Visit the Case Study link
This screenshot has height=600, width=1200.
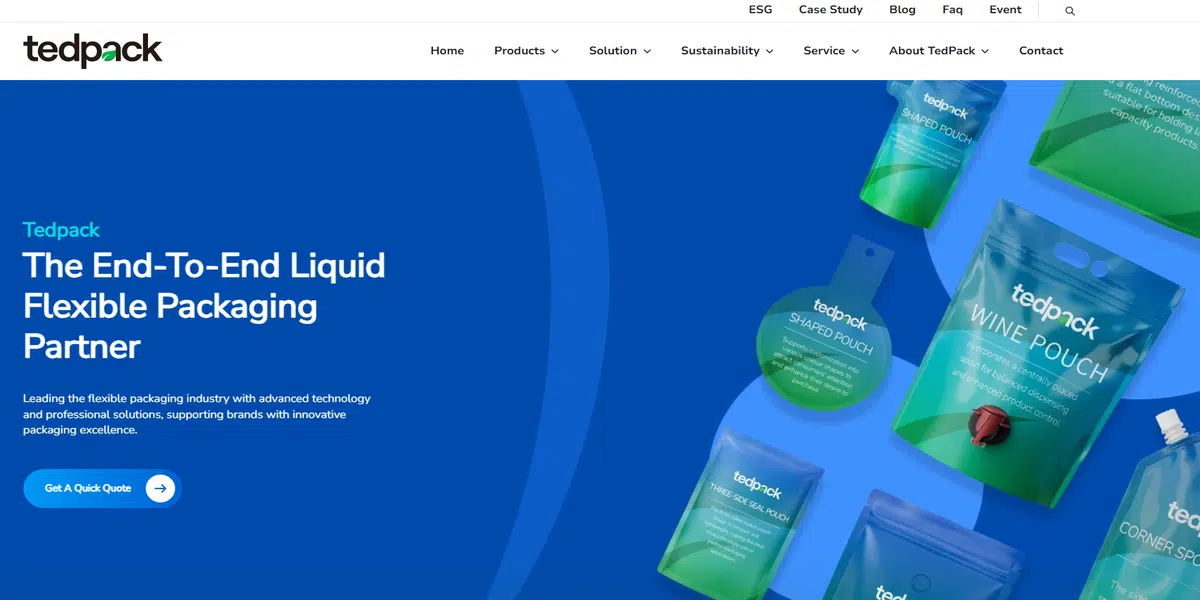pyautogui.click(x=831, y=10)
